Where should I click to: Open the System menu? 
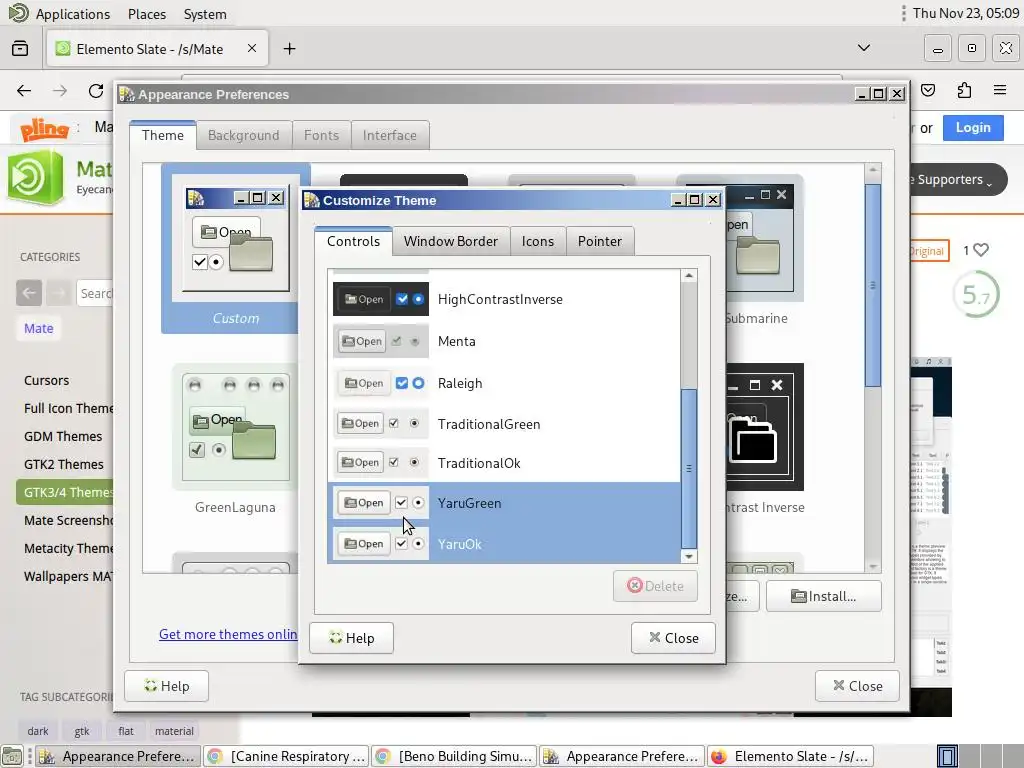(x=205, y=14)
